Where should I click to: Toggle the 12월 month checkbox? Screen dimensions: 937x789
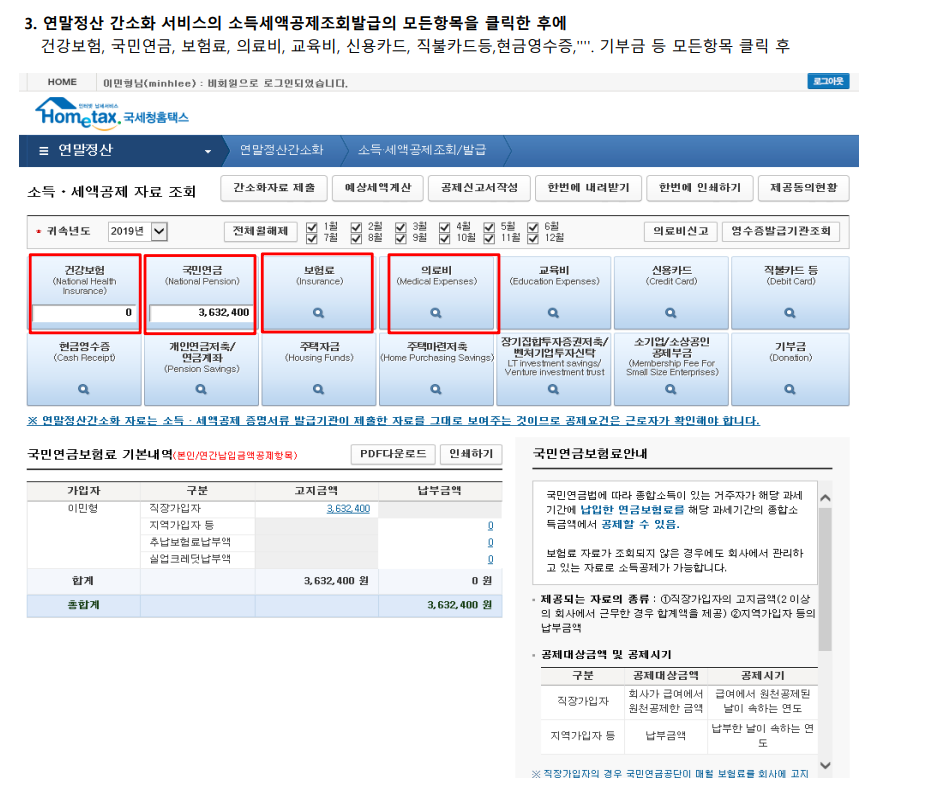click(534, 238)
